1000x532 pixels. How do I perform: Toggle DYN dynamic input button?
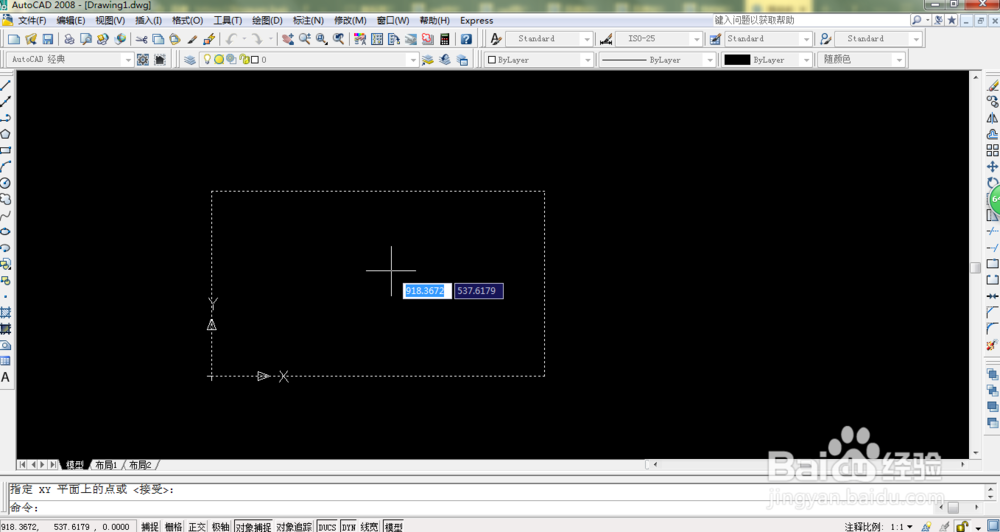coord(348,526)
